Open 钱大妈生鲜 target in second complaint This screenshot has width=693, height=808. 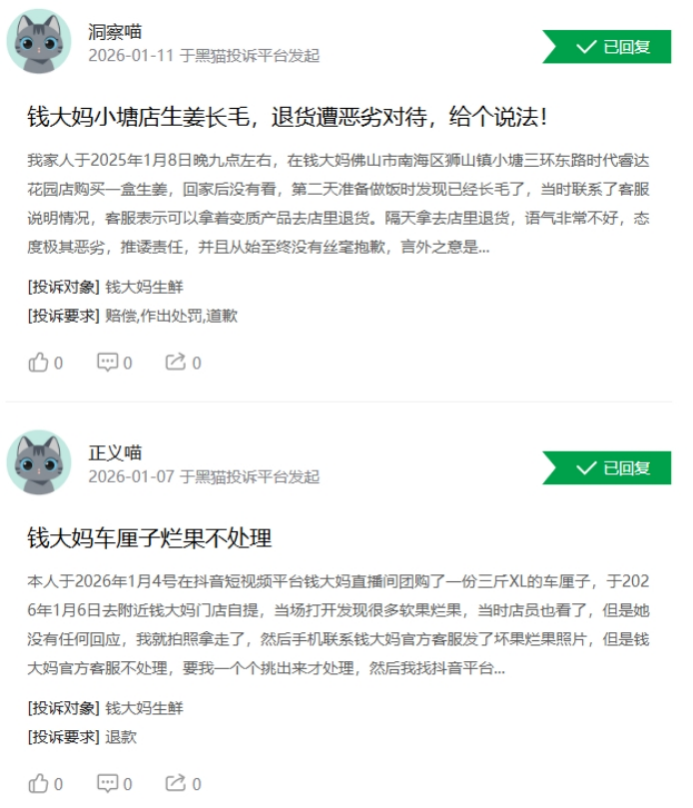tap(144, 708)
